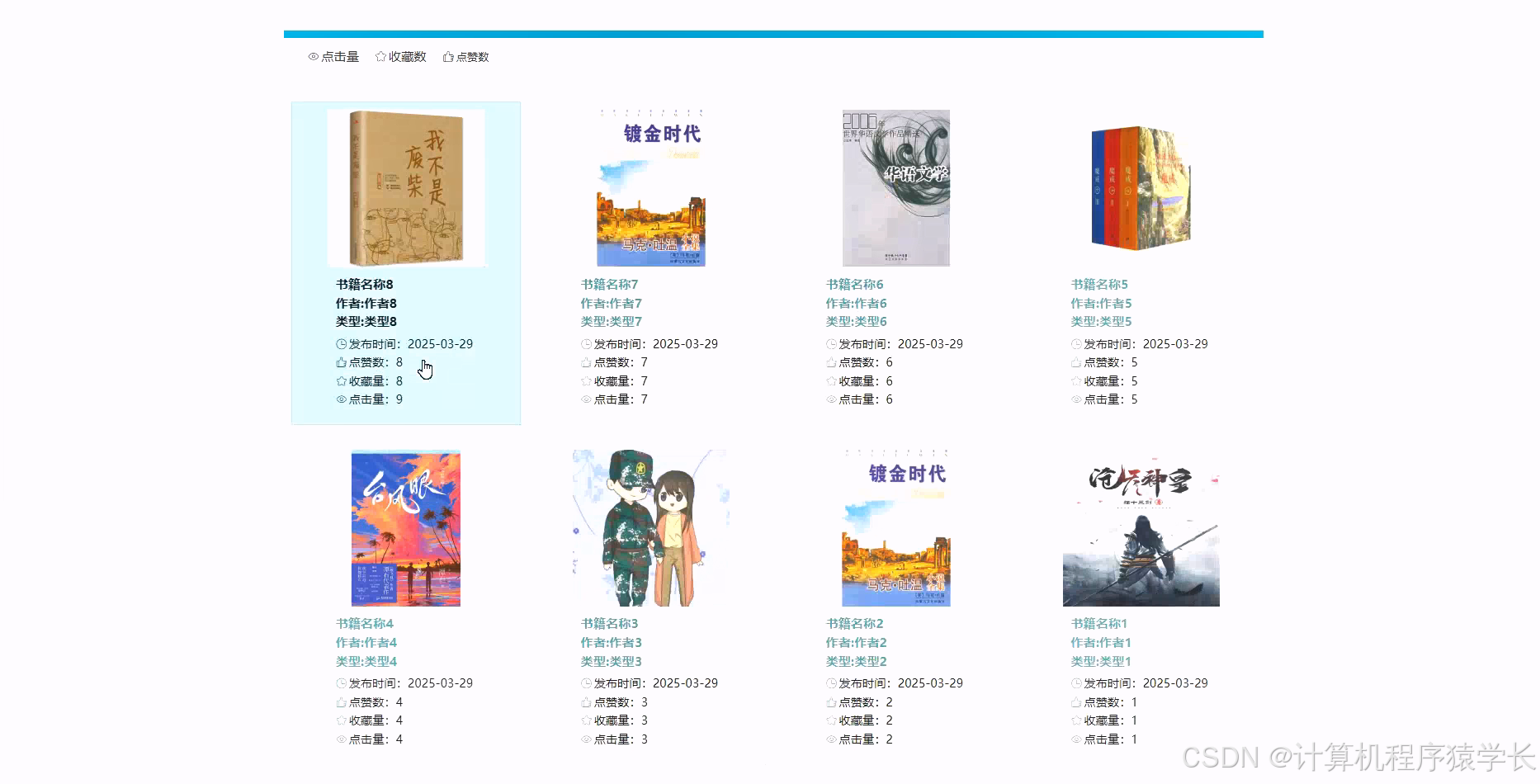Click the star icon for 收藏量: 5

(x=1076, y=381)
